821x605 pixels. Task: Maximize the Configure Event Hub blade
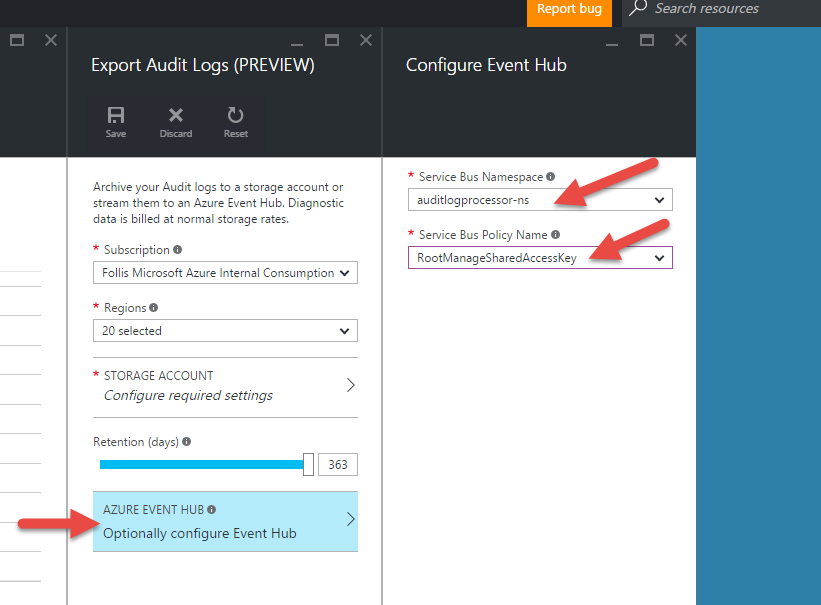tap(647, 40)
